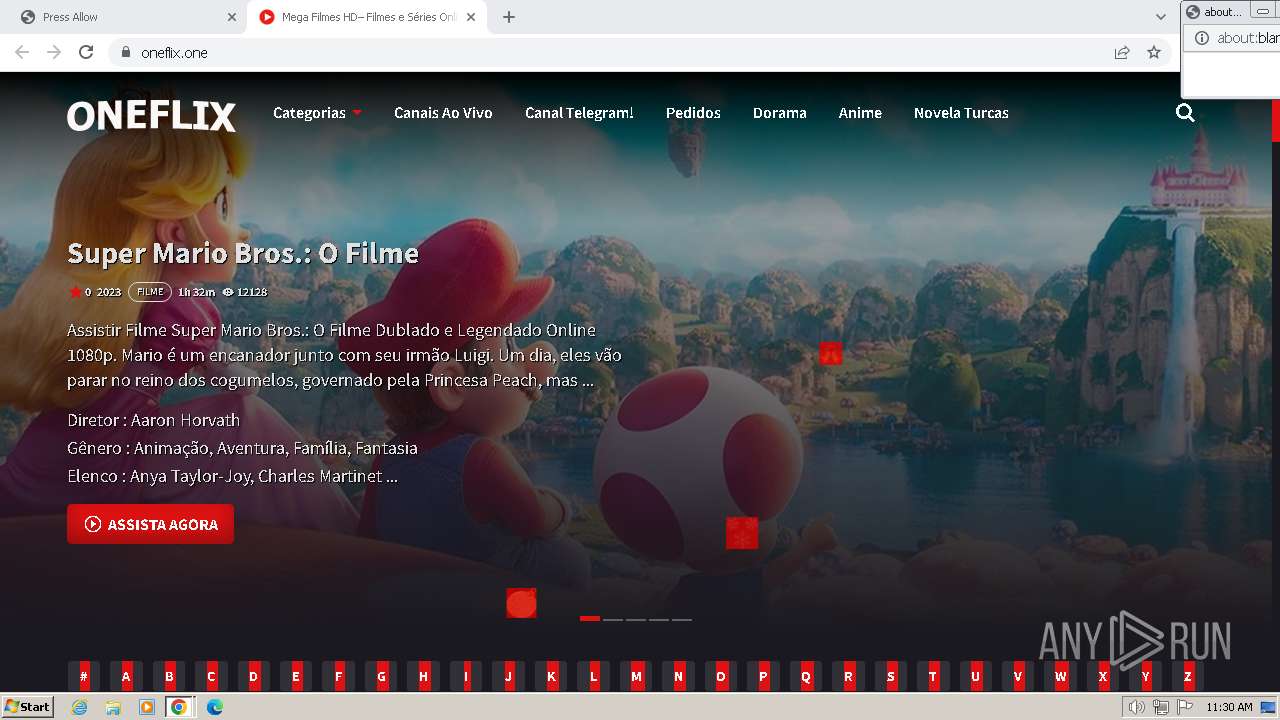
Task: Open the Anime section
Action: click(860, 113)
